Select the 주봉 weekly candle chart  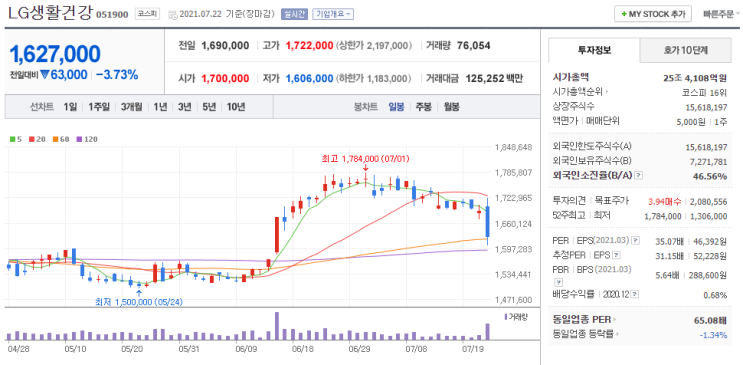point(424,107)
